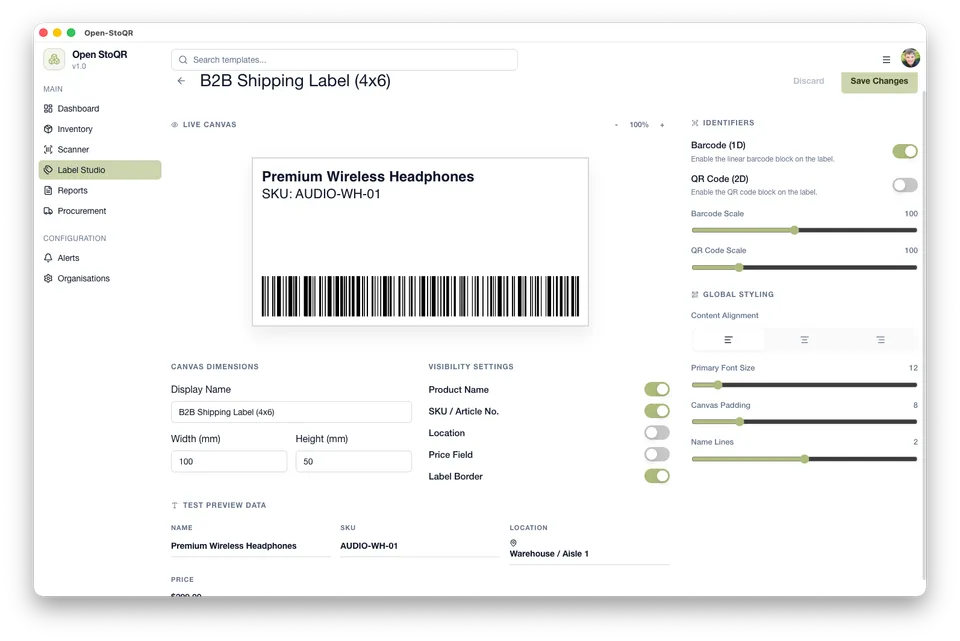The width and height of the screenshot is (960, 641).
Task: Edit the Warehouse / Aisle 1 location
Action: click(x=590, y=553)
